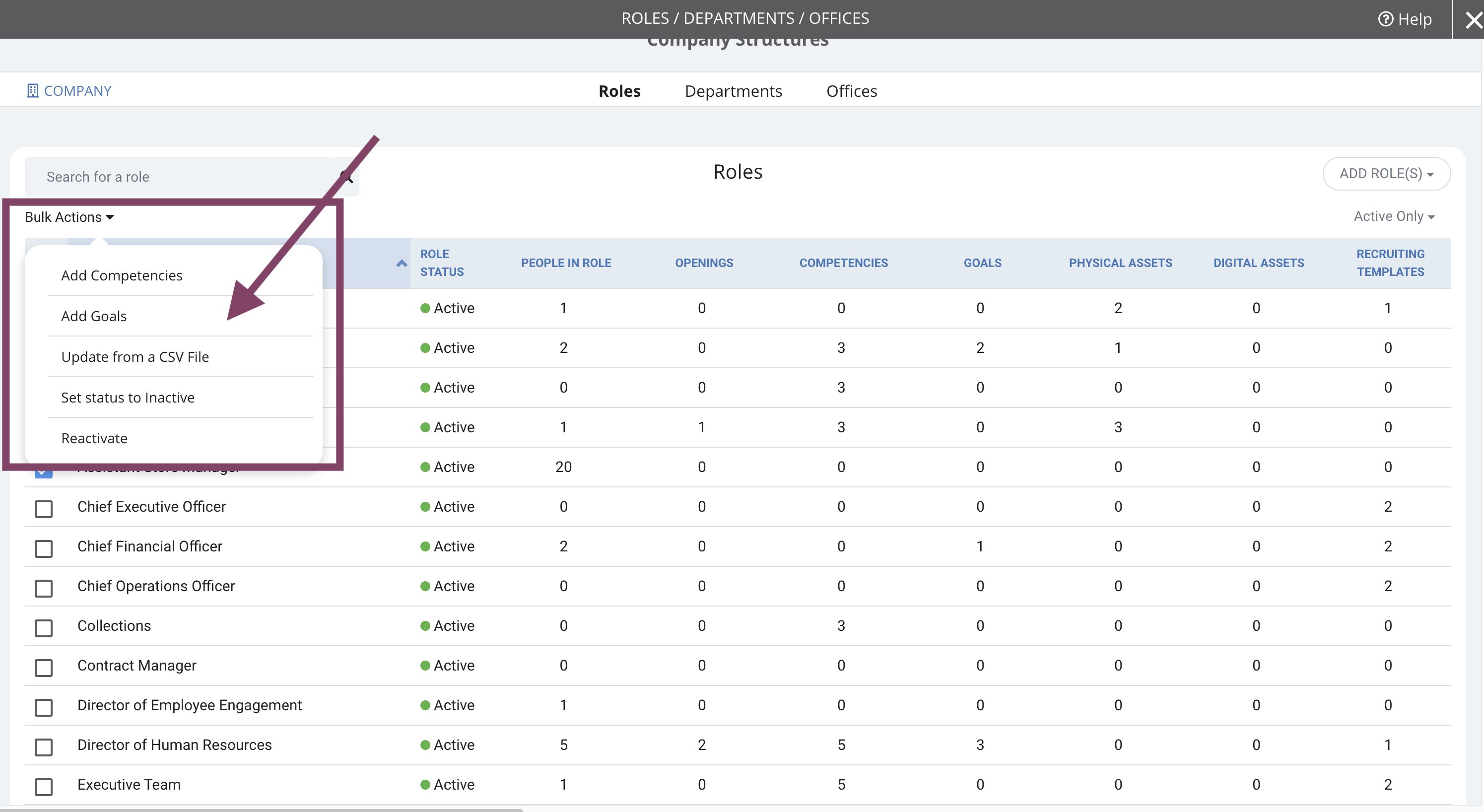The height and width of the screenshot is (812, 1484).
Task: Click the horizontal scrollbar at bottom
Action: [x=262, y=810]
